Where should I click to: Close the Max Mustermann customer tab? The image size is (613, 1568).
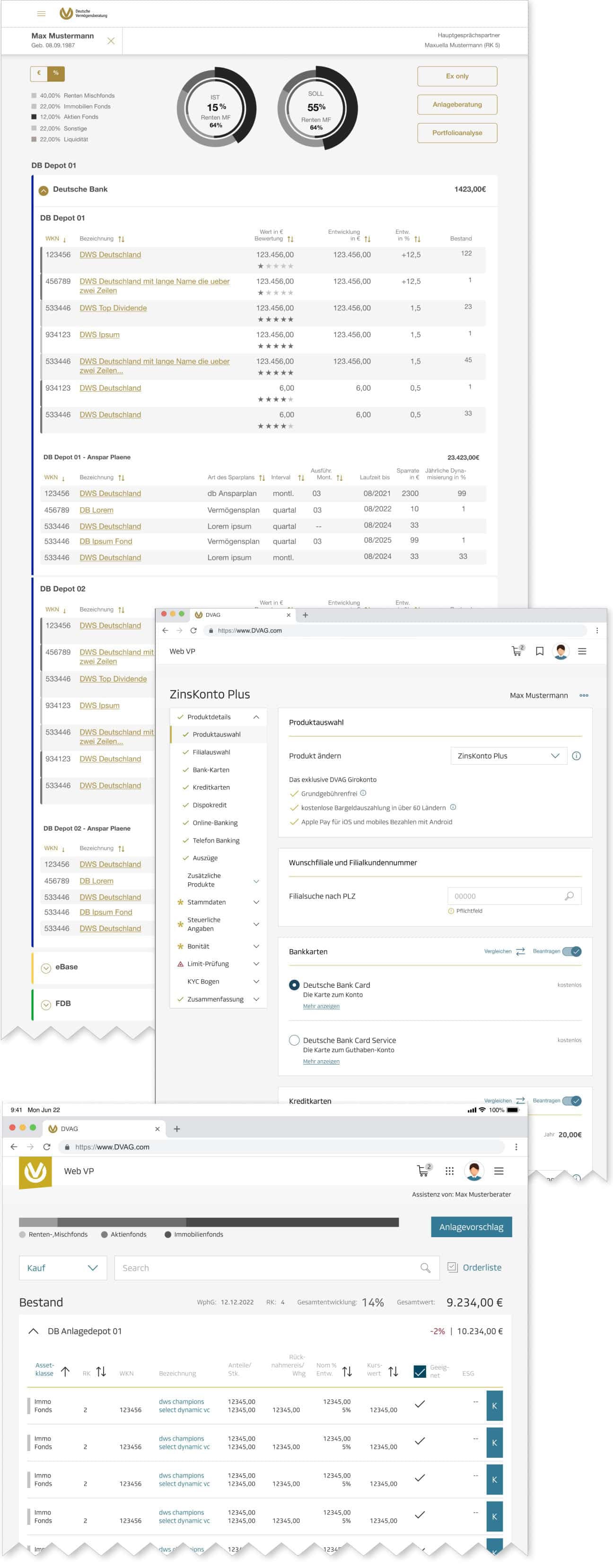(x=111, y=41)
